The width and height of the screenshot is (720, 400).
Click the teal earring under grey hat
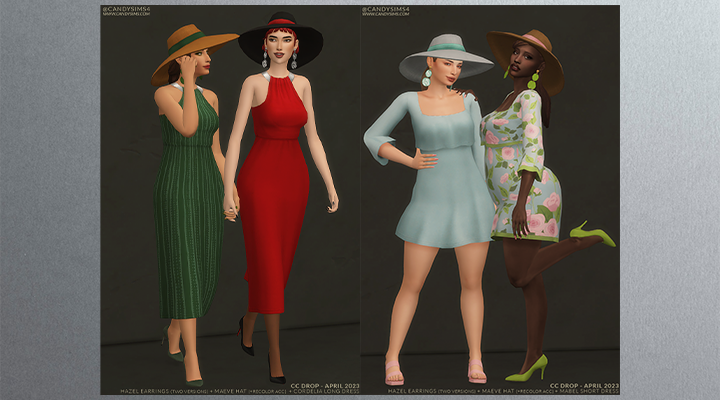[x=427, y=76]
